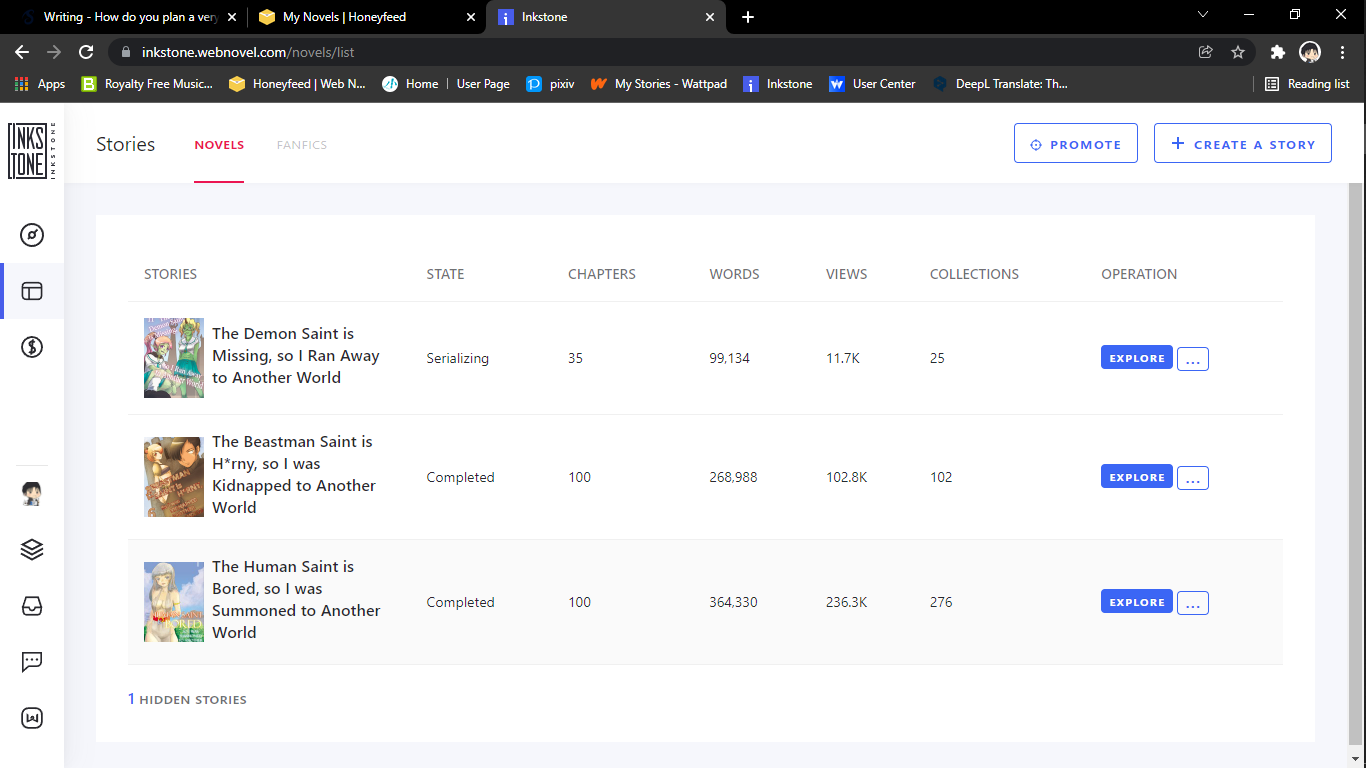Open the chat messages icon in sidebar
1366x768 pixels.
pyautogui.click(x=32, y=661)
